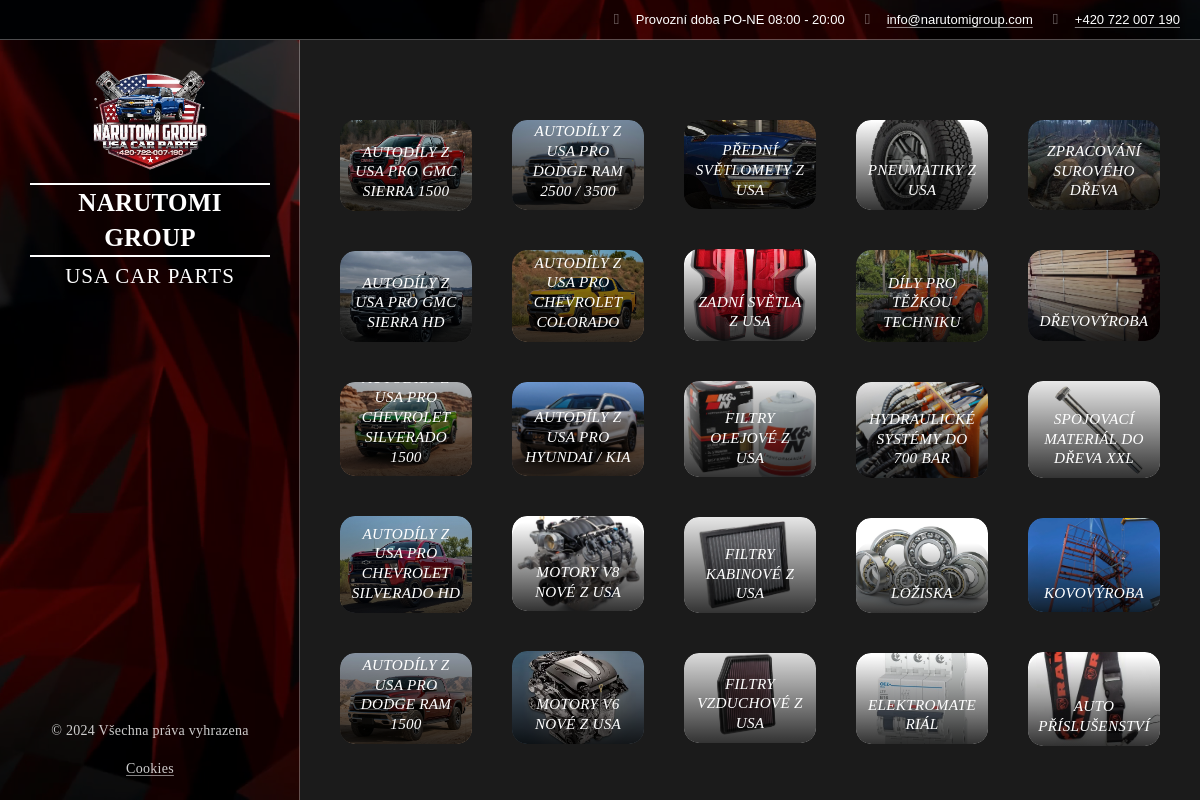
Task: Select the Přední světlomety z USA tile
Action: [750, 165]
